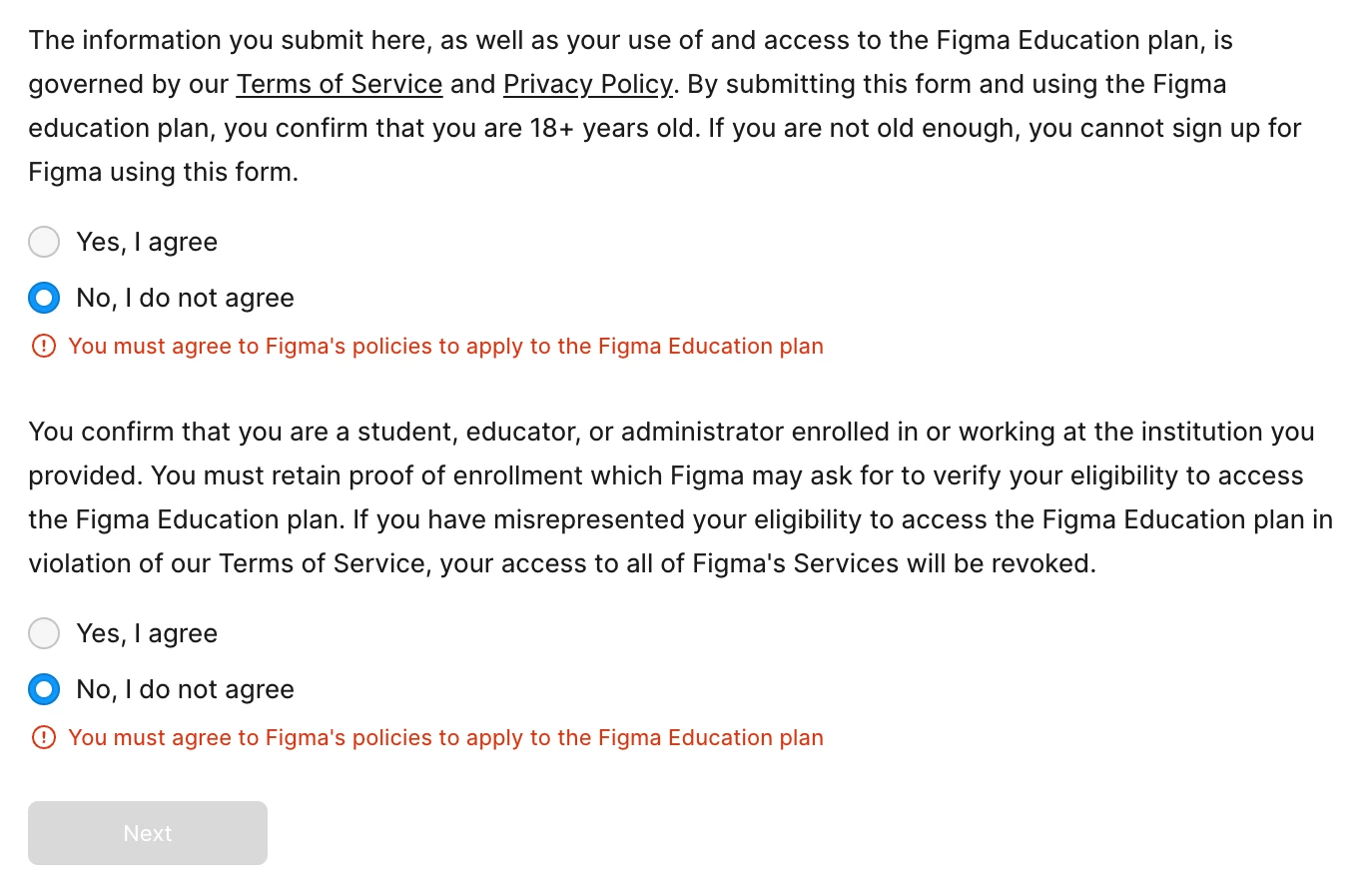Click the second red "You must agree" error message

click(445, 737)
